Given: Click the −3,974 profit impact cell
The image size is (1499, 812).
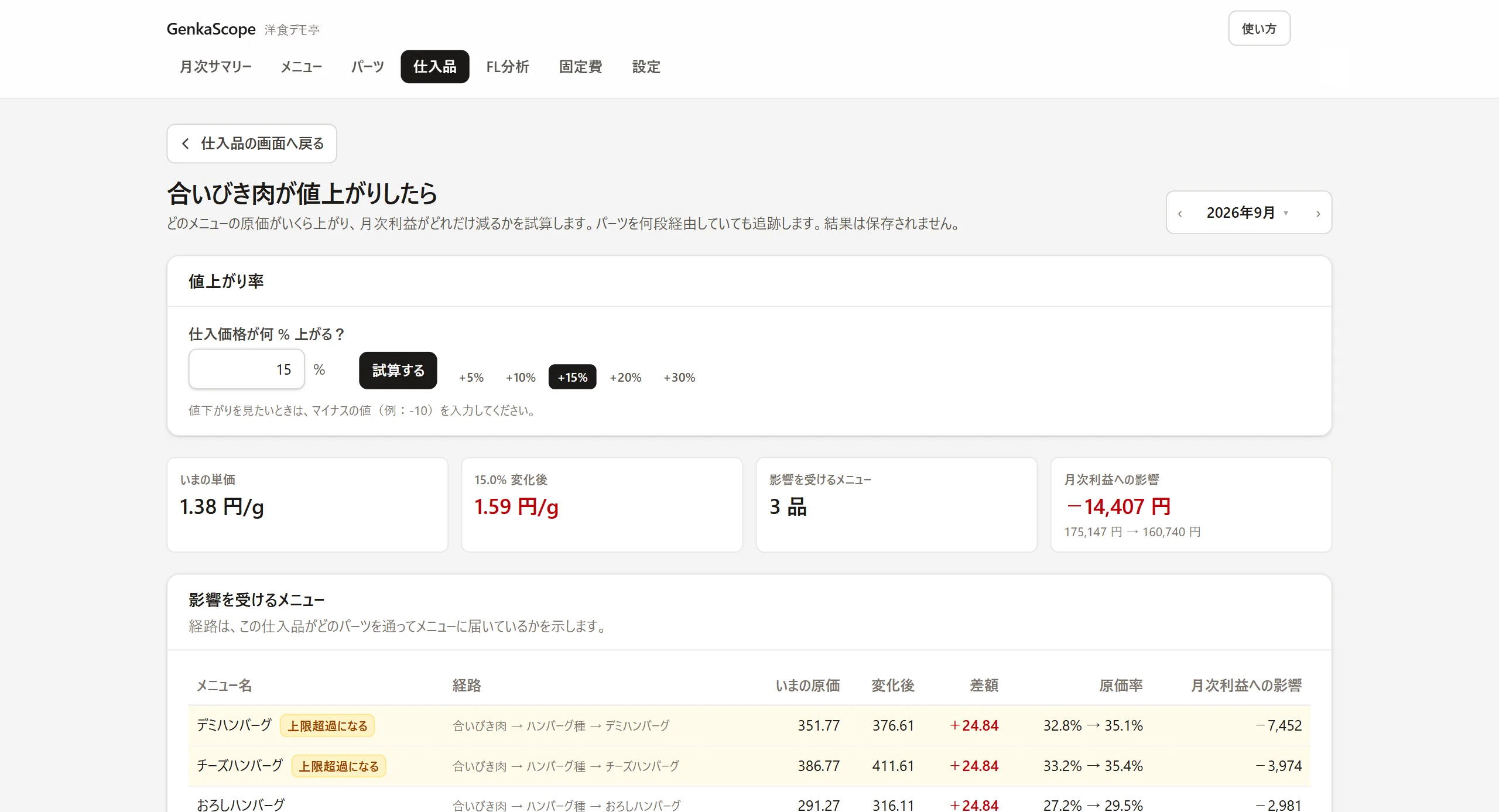Looking at the screenshot, I should pyautogui.click(x=1279, y=766).
